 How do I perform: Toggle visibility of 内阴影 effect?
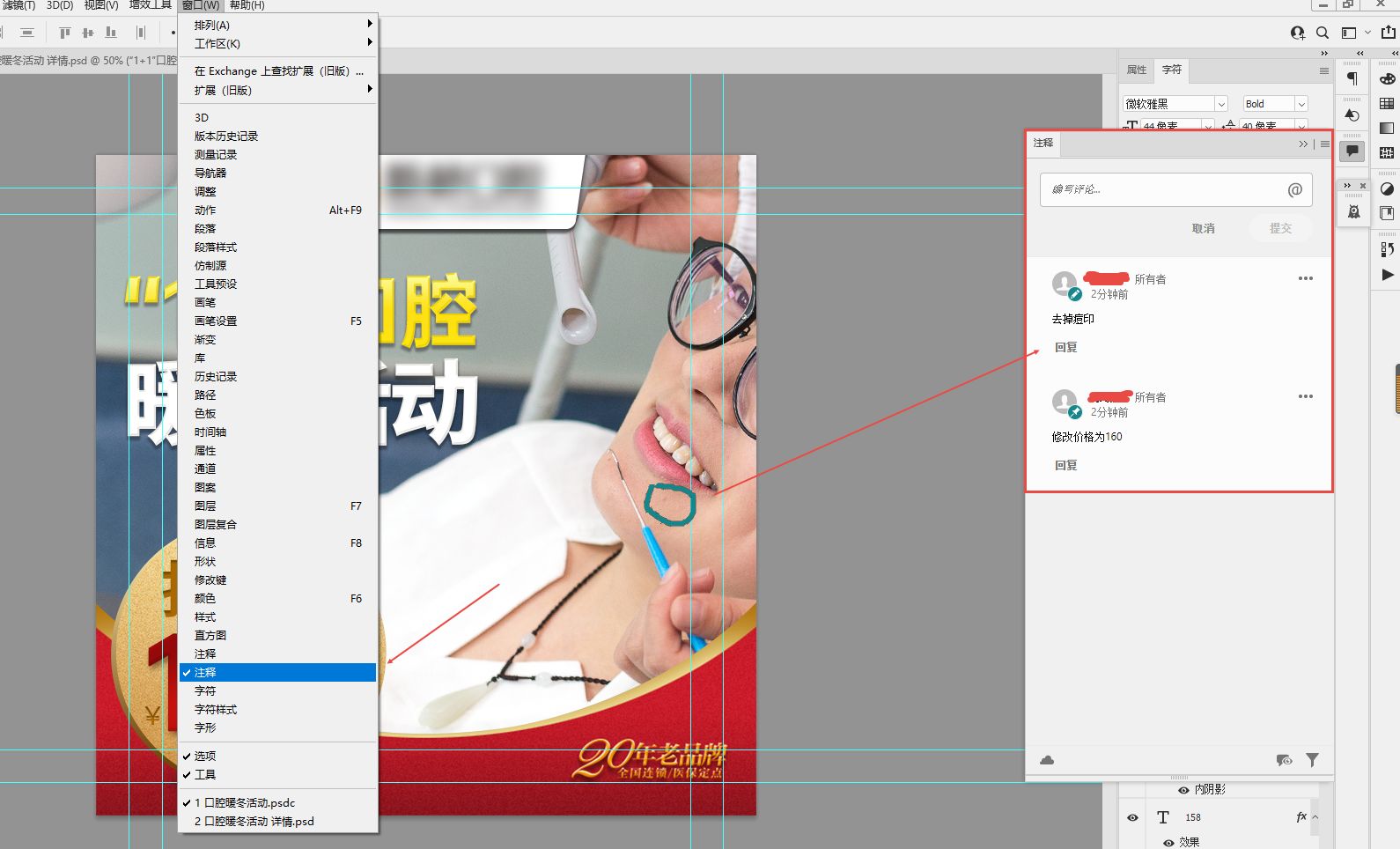[x=1183, y=790]
